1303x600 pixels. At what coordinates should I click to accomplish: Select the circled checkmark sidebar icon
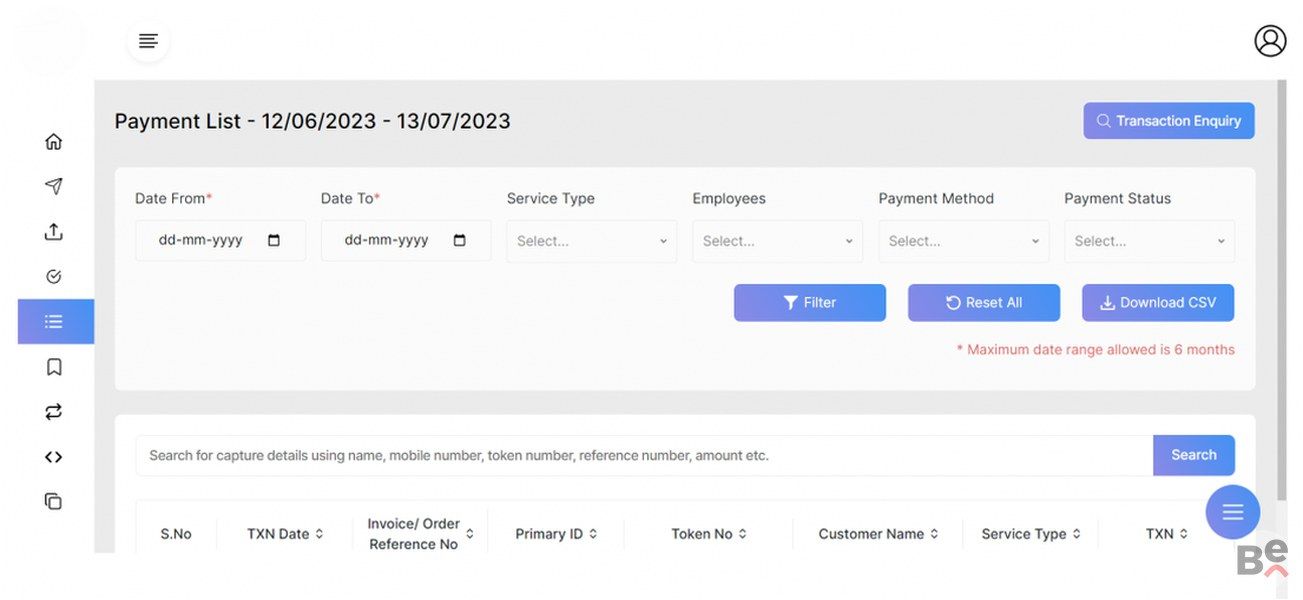click(54, 277)
